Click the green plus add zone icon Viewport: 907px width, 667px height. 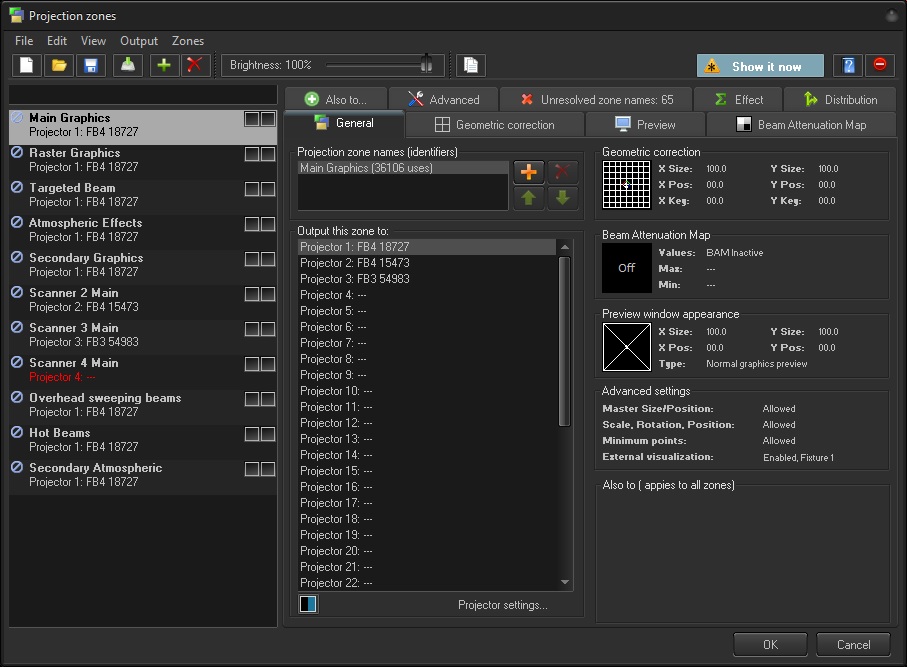pyautogui.click(x=164, y=66)
